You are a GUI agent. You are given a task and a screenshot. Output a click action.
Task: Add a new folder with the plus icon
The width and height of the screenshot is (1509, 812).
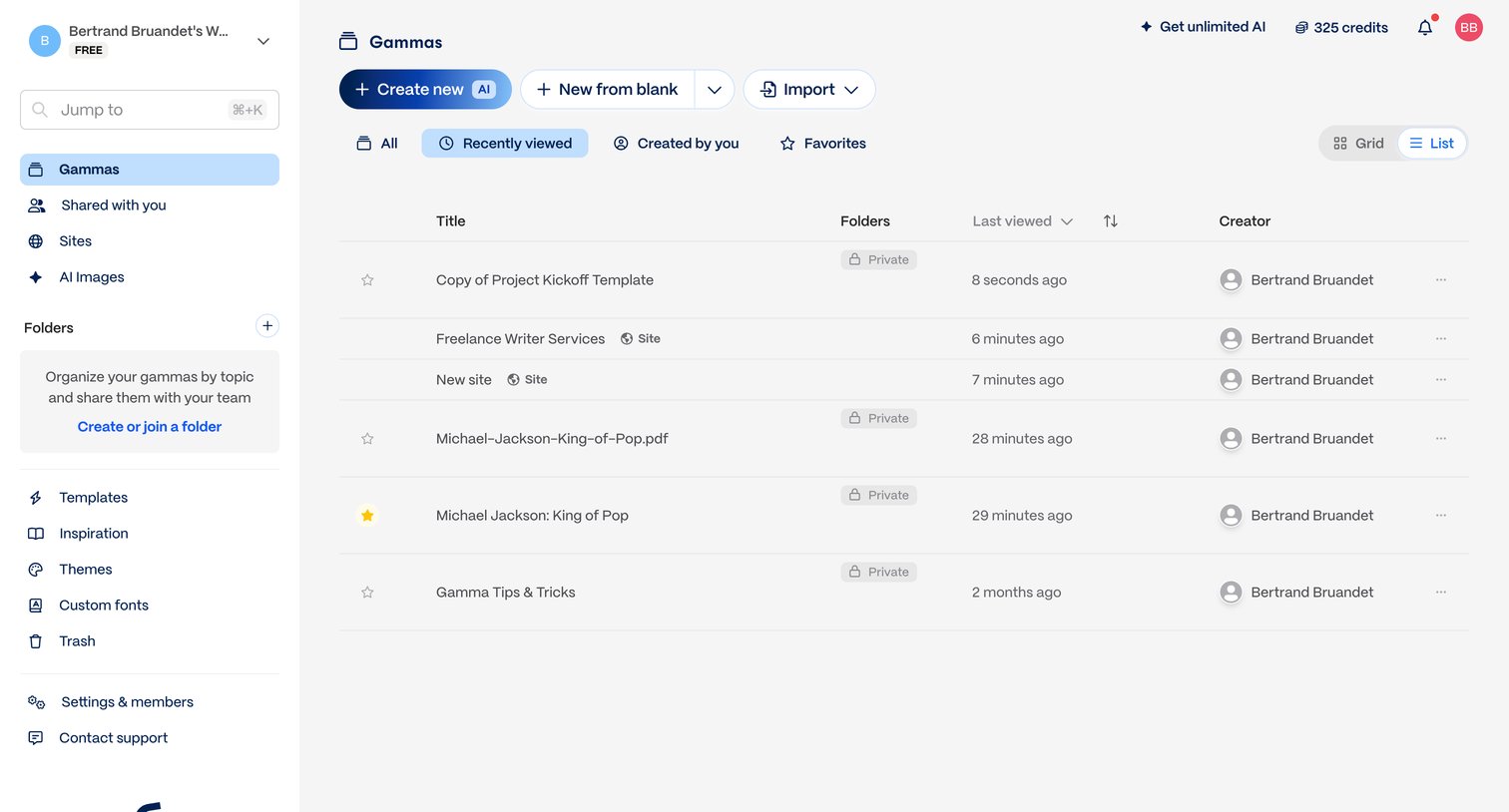coord(267,326)
